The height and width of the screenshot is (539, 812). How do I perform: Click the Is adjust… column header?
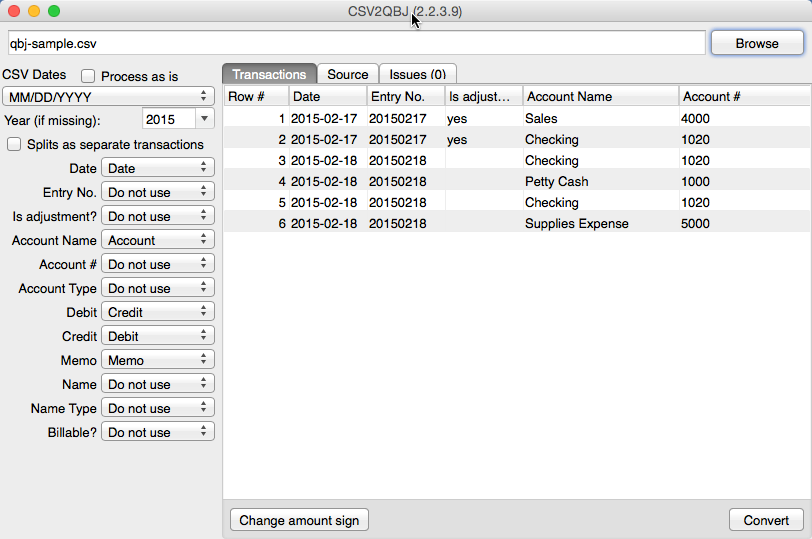484,96
